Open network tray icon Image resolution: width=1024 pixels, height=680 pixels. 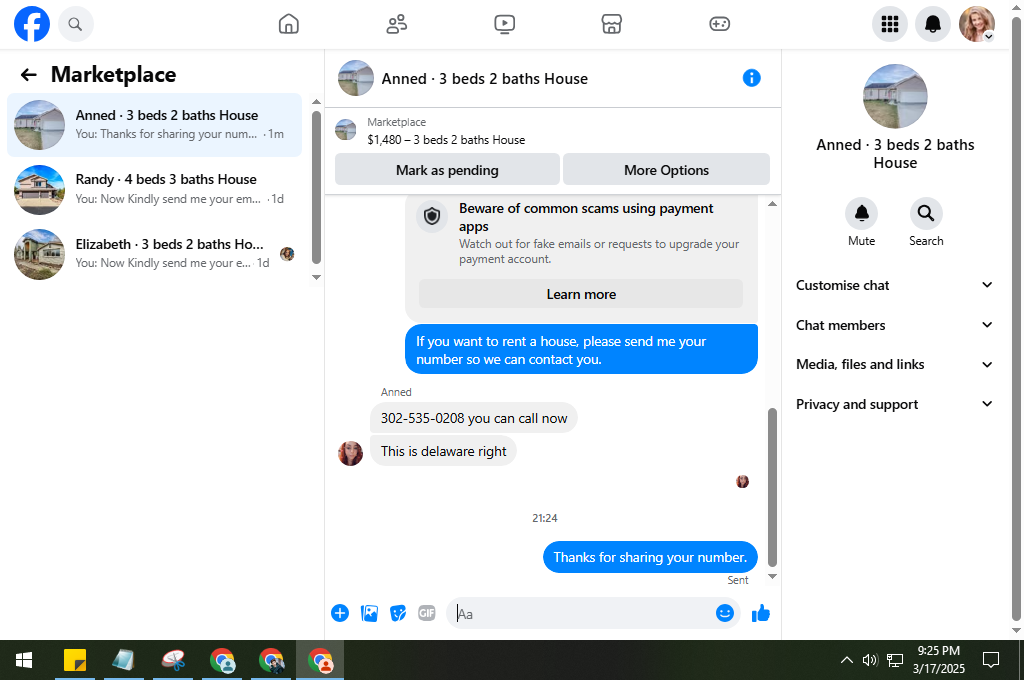pos(894,660)
